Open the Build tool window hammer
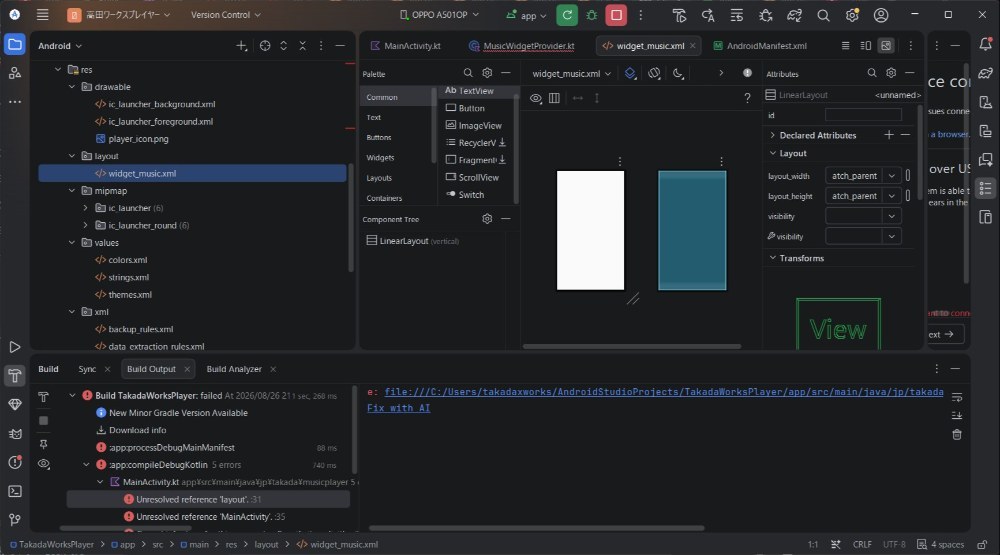 click(15, 376)
